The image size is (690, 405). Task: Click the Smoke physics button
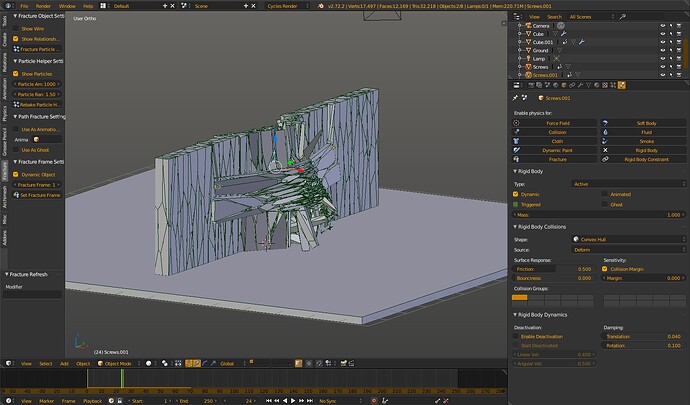click(644, 141)
